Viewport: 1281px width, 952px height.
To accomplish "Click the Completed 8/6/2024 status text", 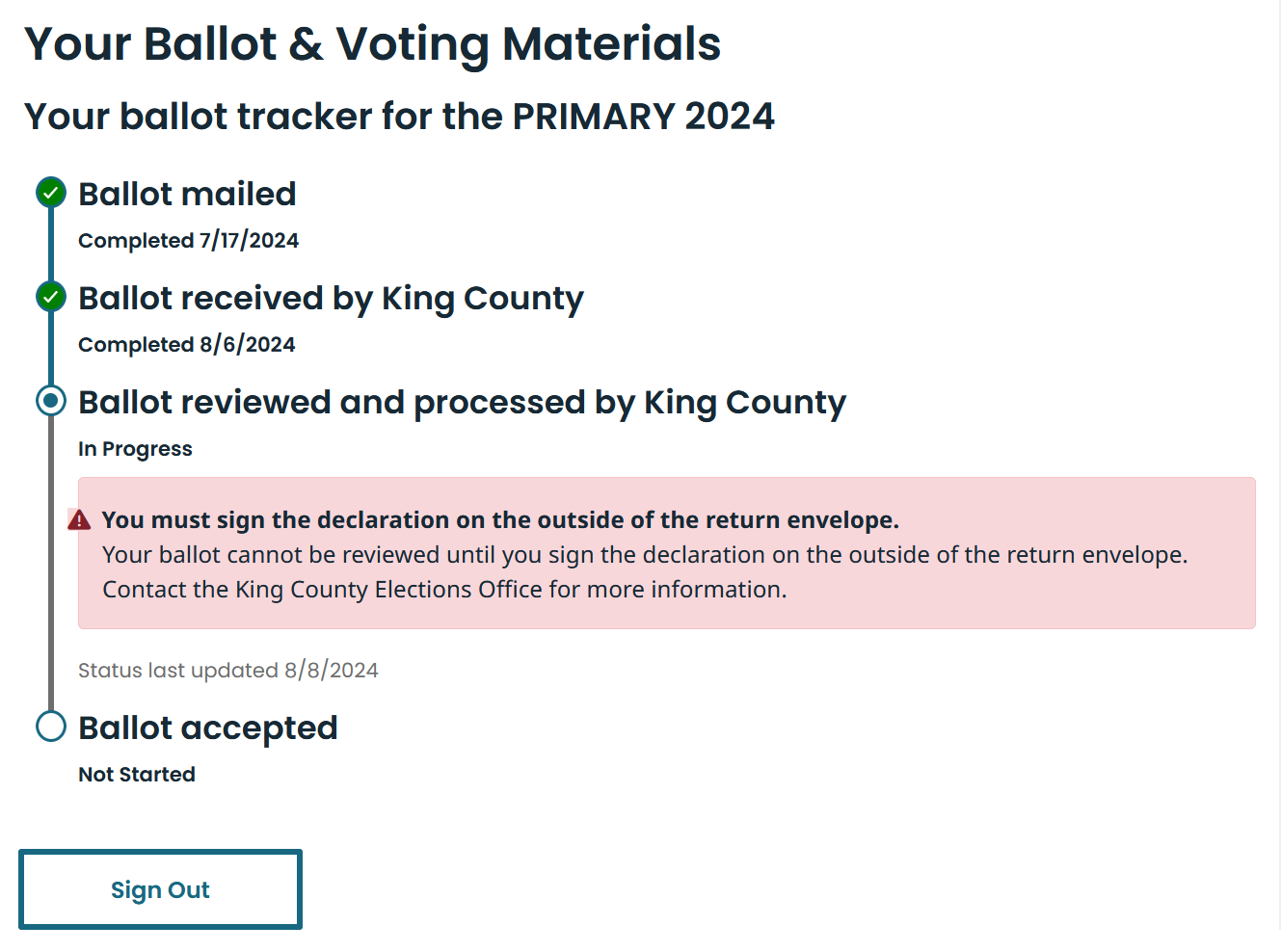I will [x=186, y=345].
